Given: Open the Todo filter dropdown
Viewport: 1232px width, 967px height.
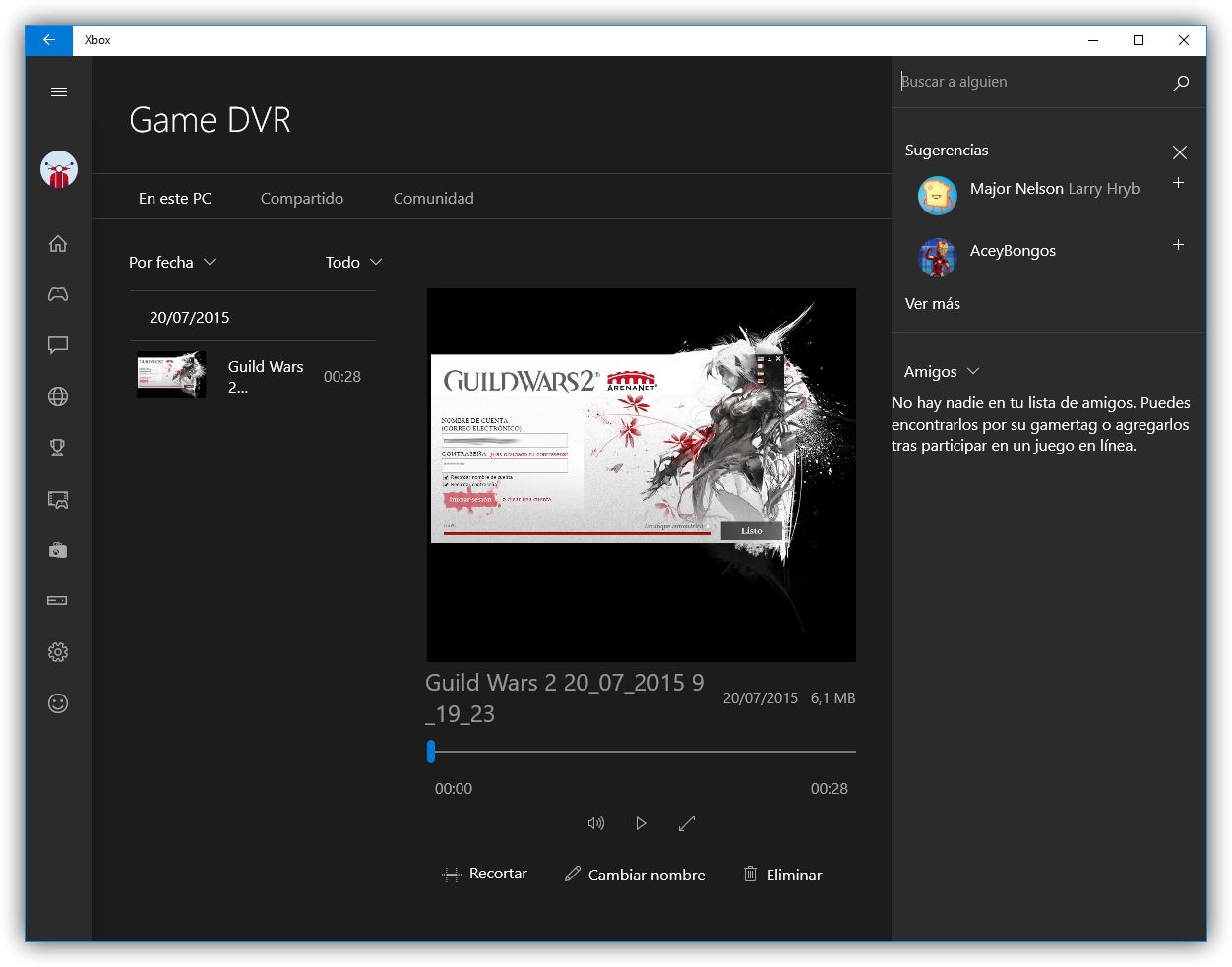Looking at the screenshot, I should click(x=353, y=263).
